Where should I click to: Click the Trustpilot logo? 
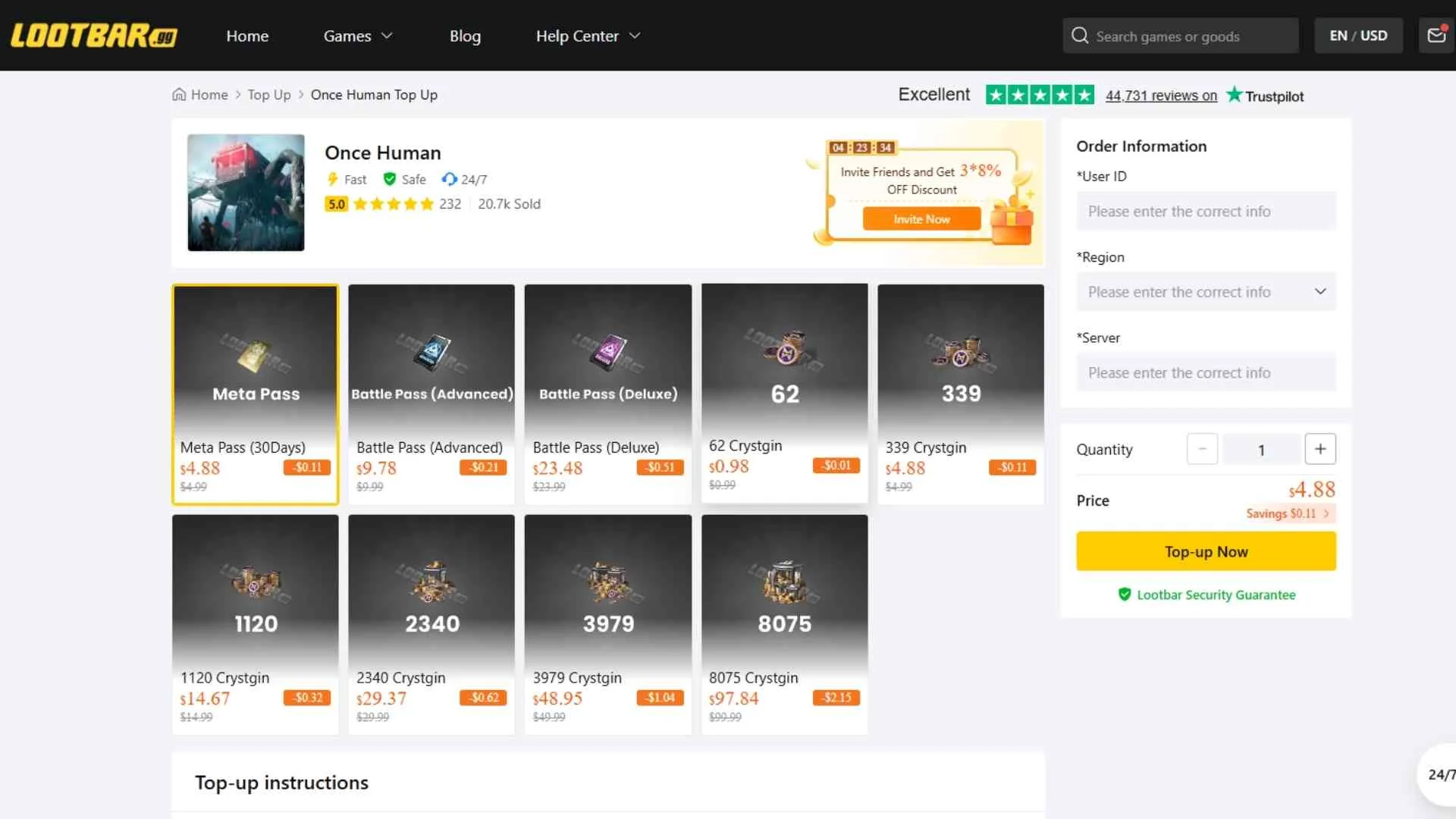(x=1265, y=96)
